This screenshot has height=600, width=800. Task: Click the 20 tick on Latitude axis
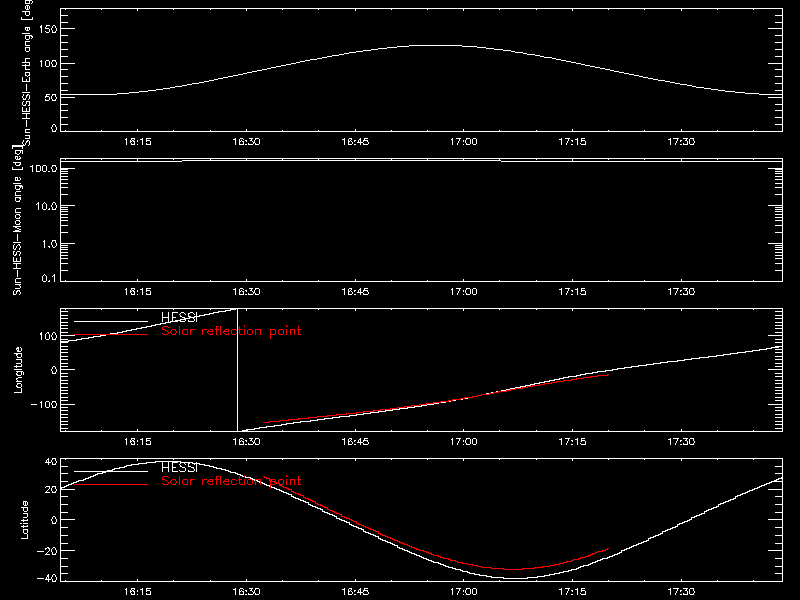click(52, 490)
